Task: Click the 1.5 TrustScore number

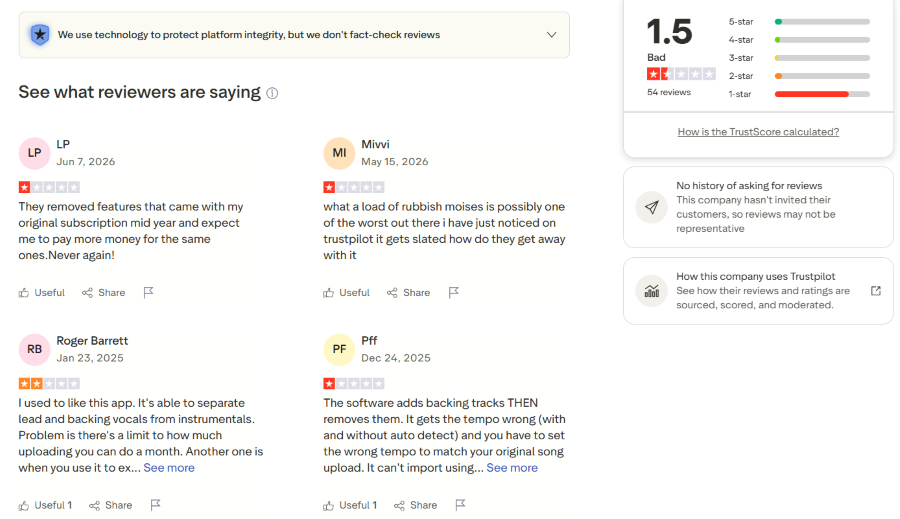Action: [x=669, y=32]
